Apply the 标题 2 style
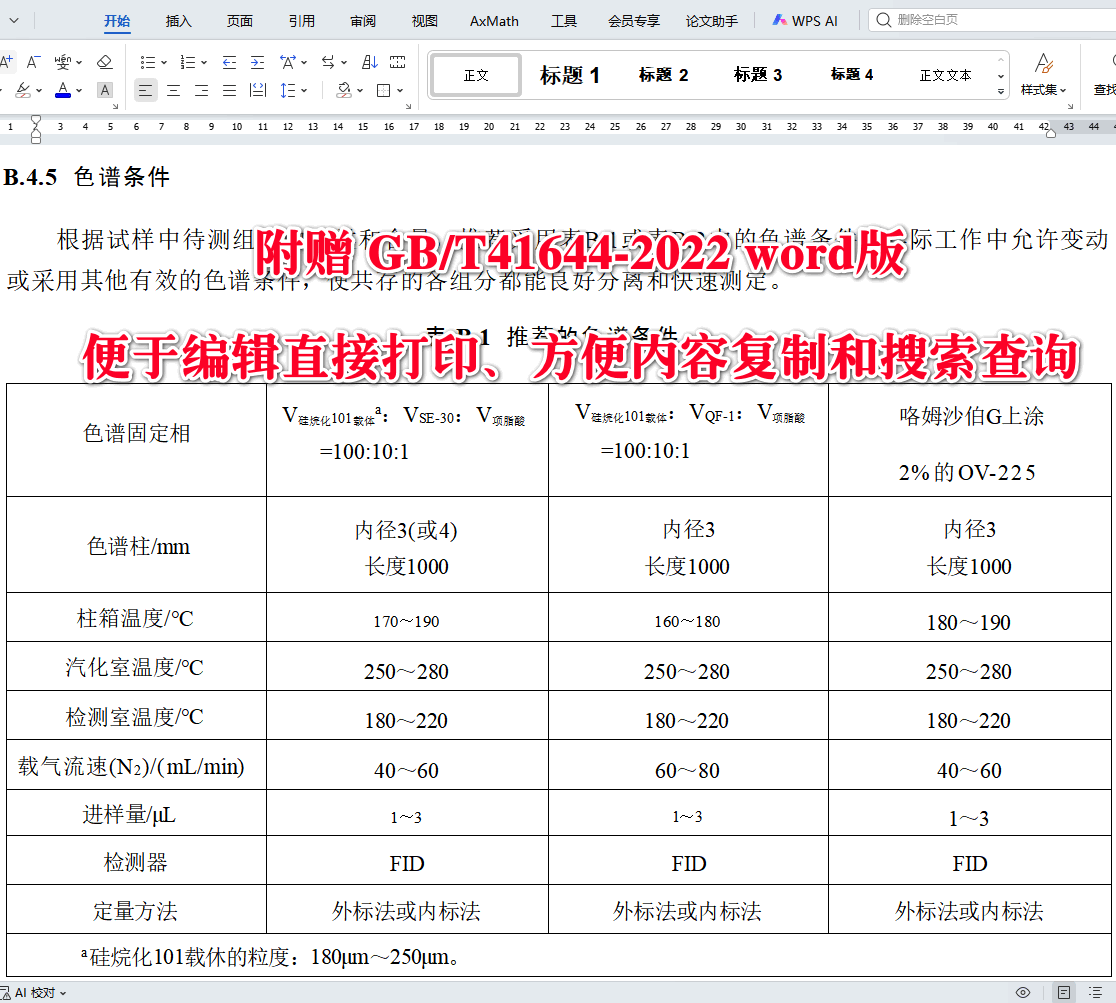The width and height of the screenshot is (1116, 1003). pos(663,75)
